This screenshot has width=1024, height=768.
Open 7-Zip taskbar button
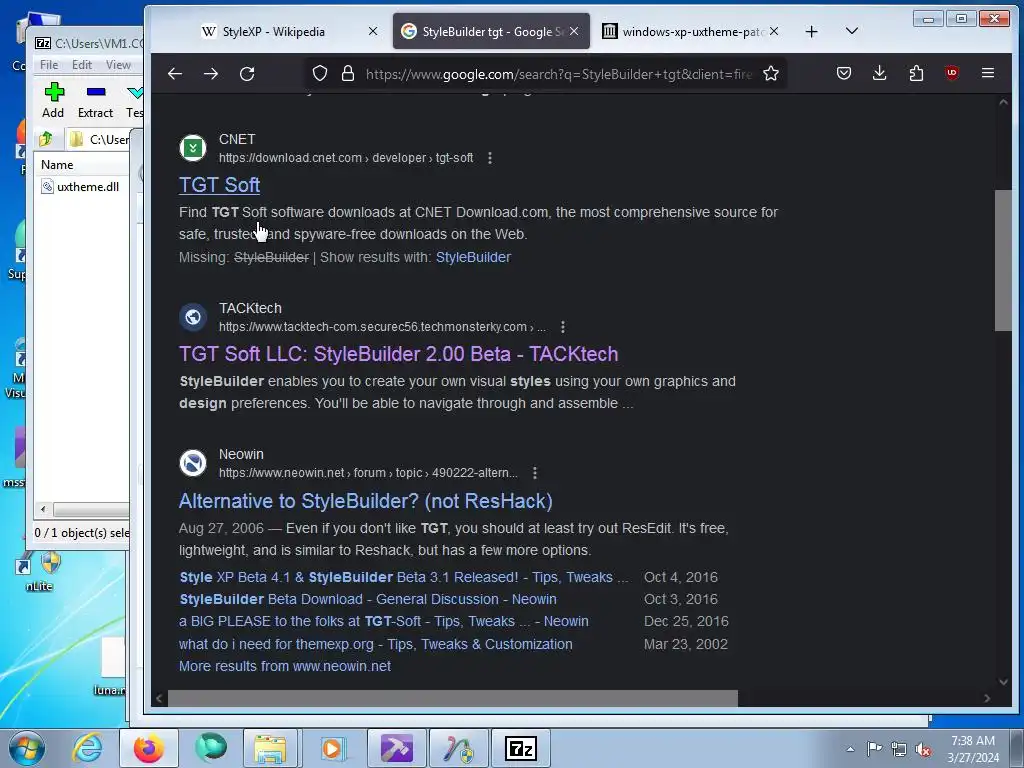[x=521, y=748]
